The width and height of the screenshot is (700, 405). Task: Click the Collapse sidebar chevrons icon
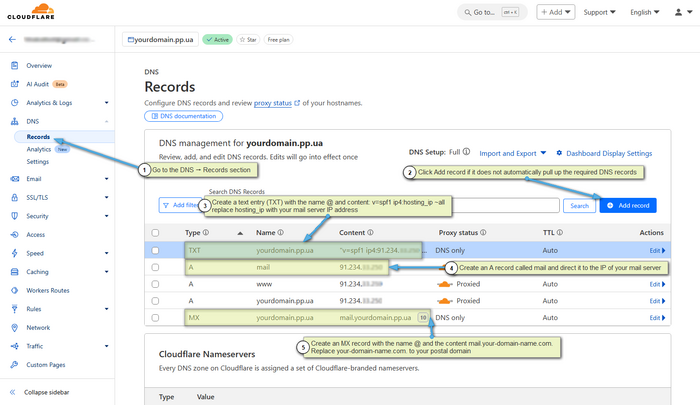click(x=12, y=392)
